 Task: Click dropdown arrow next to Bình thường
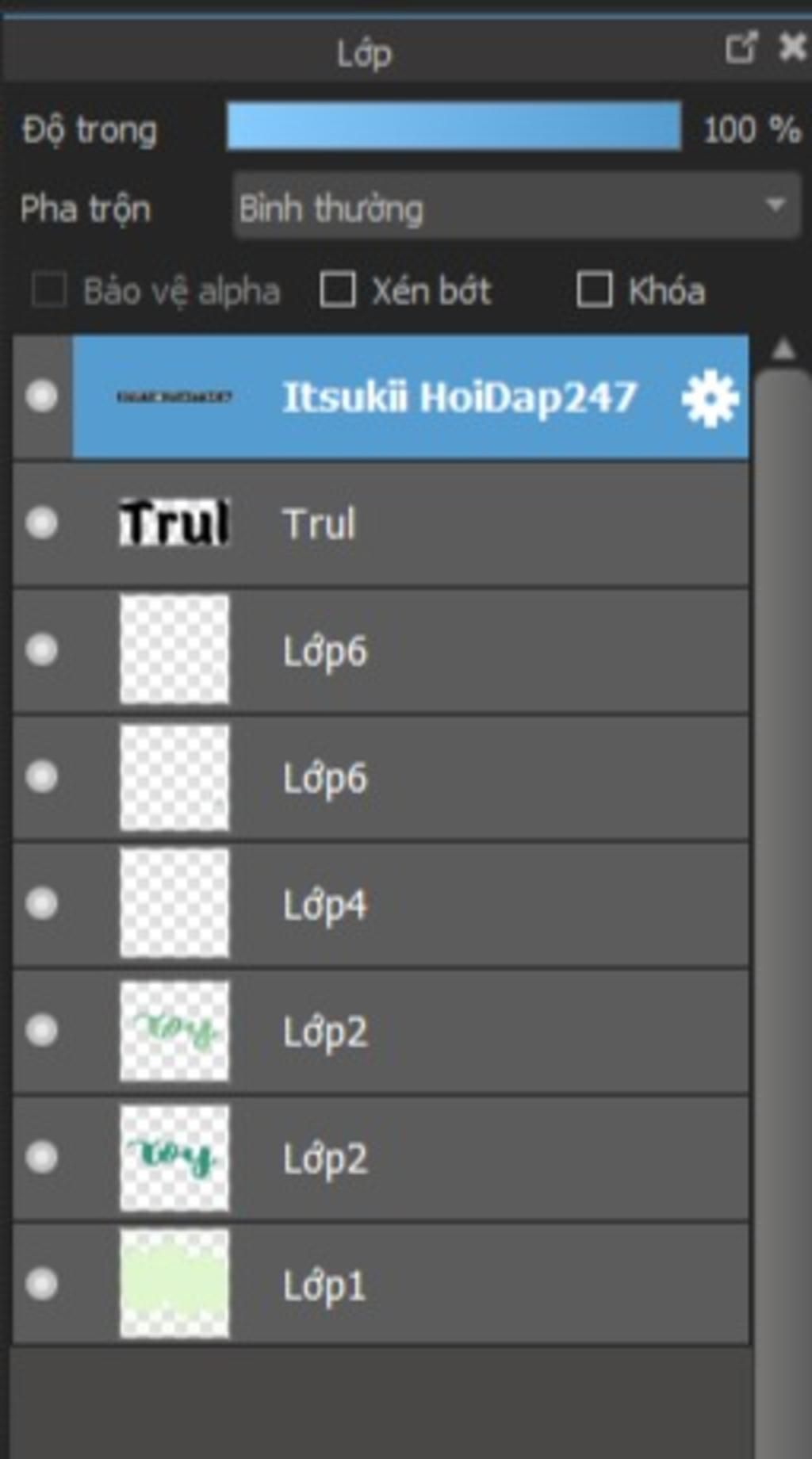[x=775, y=206]
